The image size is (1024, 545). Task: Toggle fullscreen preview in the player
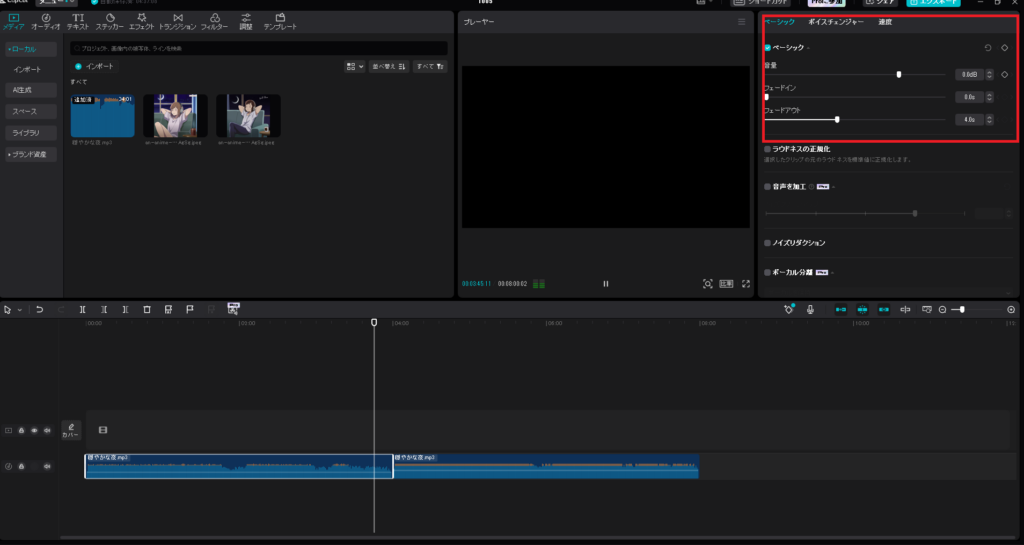click(746, 284)
